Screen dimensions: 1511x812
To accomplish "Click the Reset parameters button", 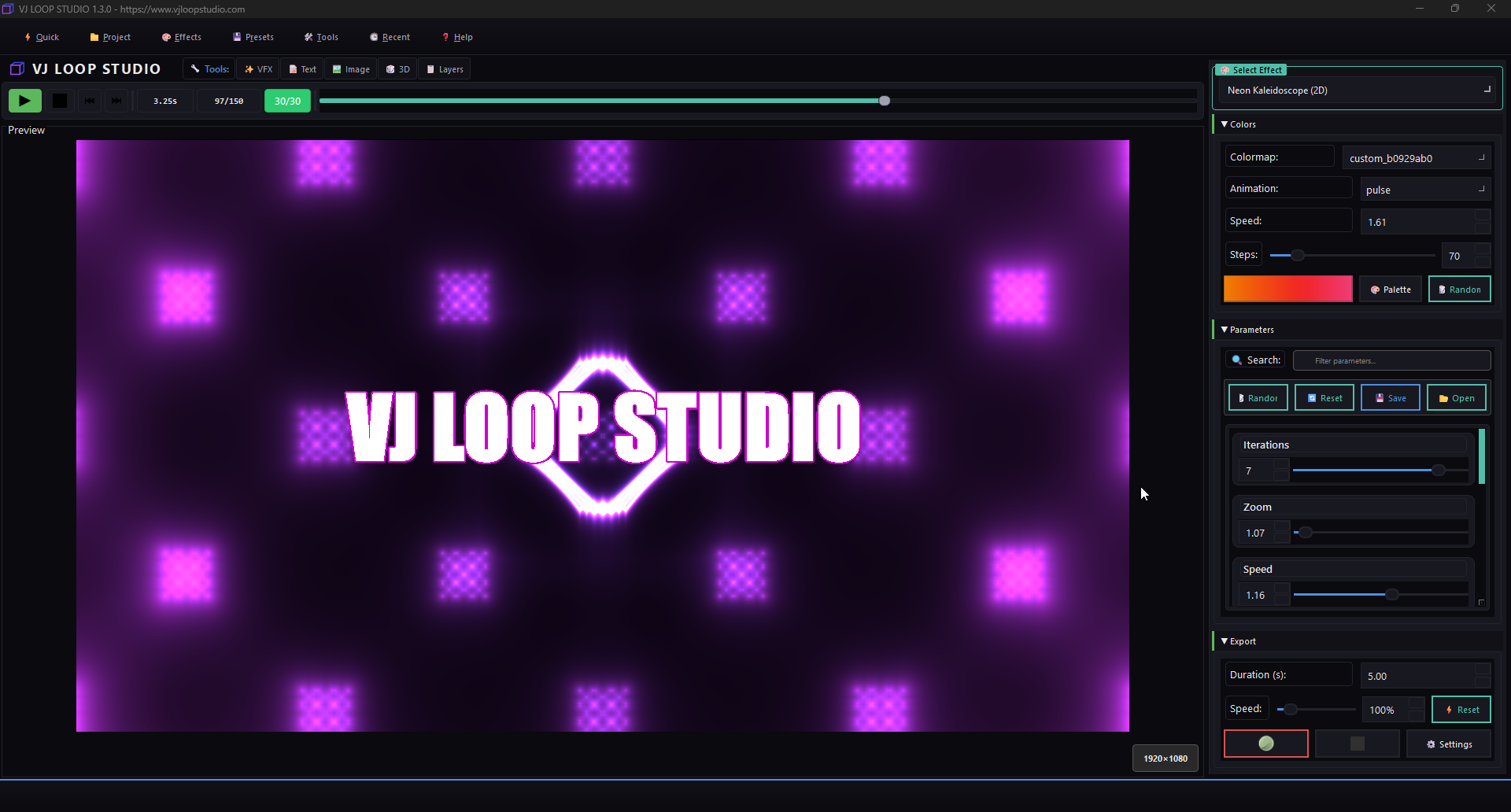I will coord(1324,397).
